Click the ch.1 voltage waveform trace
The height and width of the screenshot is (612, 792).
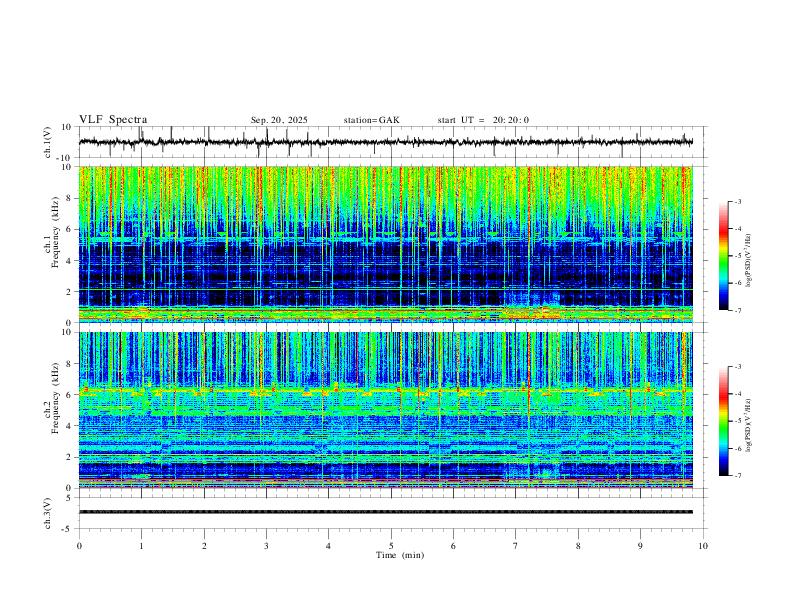(386, 142)
